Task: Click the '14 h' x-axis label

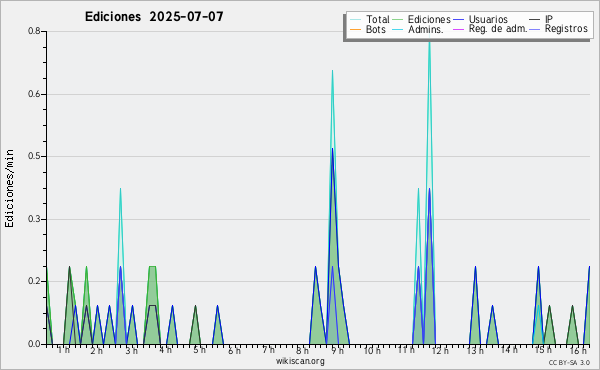Action: click(x=509, y=350)
